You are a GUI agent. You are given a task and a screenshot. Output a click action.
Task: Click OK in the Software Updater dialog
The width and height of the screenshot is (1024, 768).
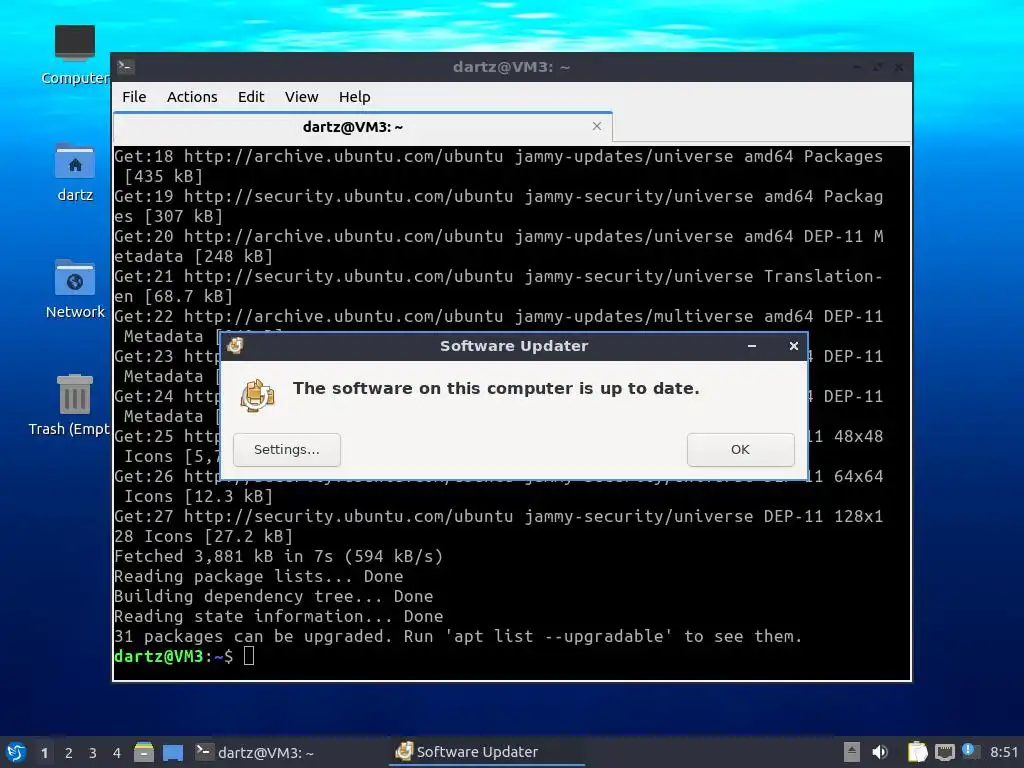click(x=741, y=449)
